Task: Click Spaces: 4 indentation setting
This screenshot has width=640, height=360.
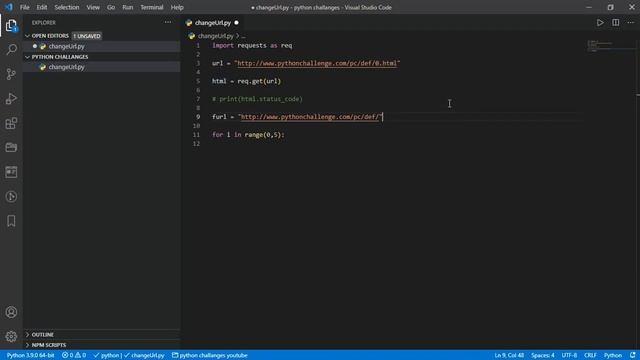Action: (543, 356)
